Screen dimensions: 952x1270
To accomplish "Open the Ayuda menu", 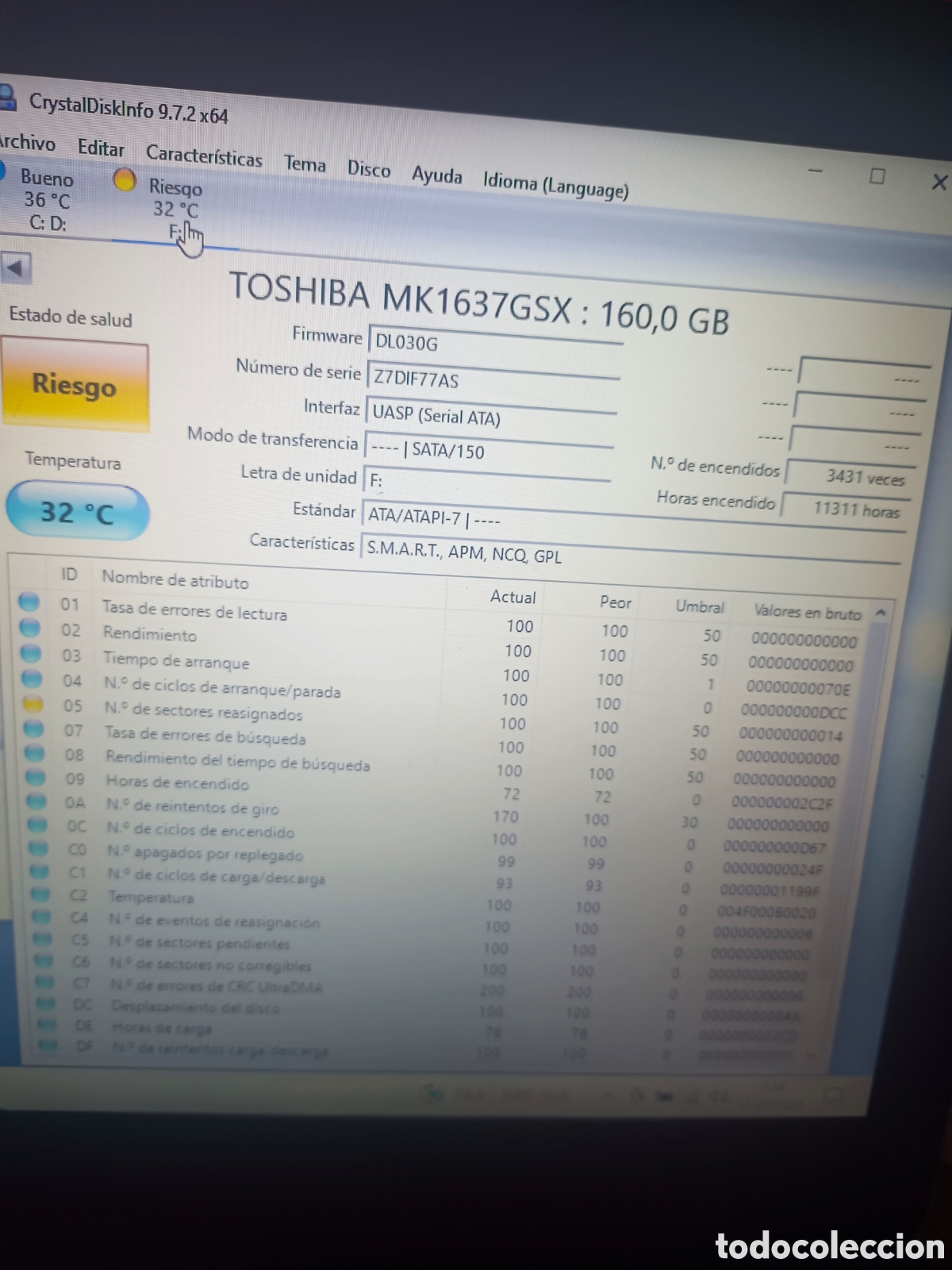I will pos(436,175).
